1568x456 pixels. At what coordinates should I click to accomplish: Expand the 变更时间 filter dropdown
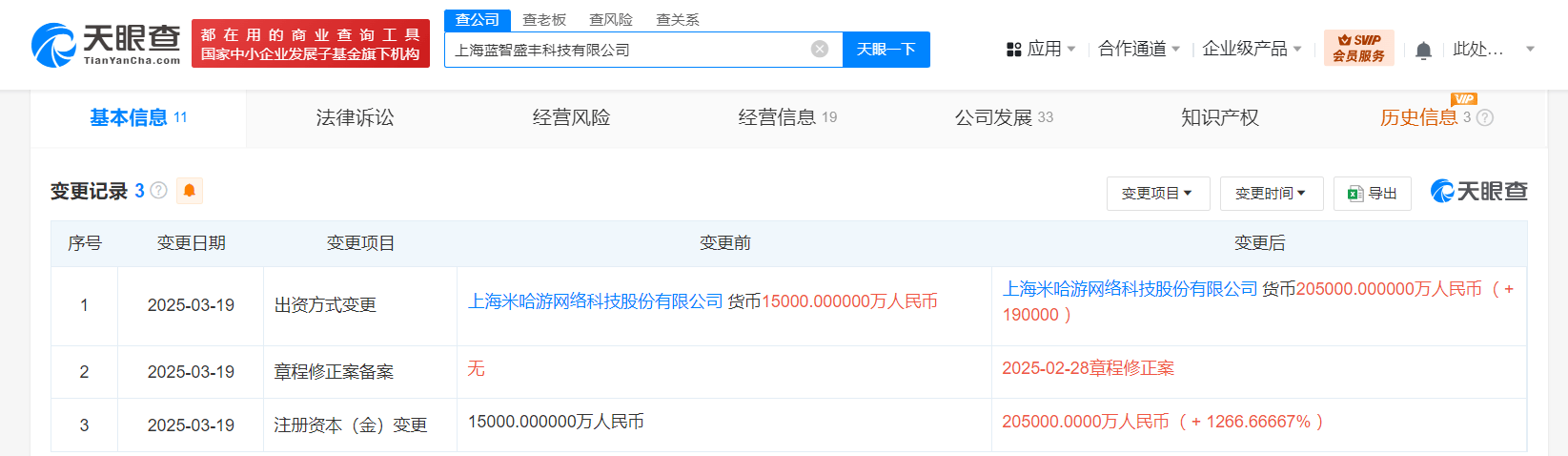click(1271, 193)
